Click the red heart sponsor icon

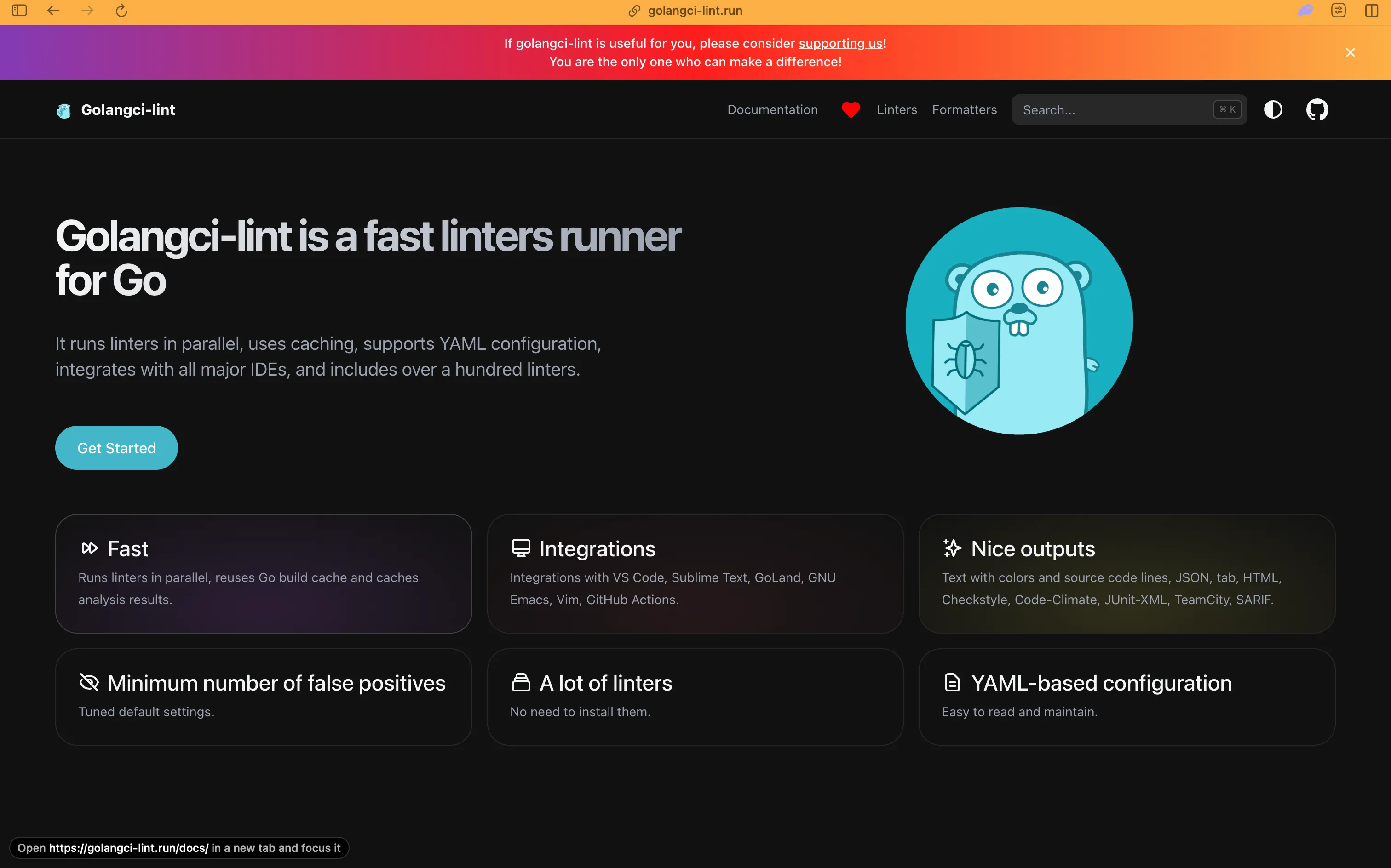pyautogui.click(x=851, y=109)
